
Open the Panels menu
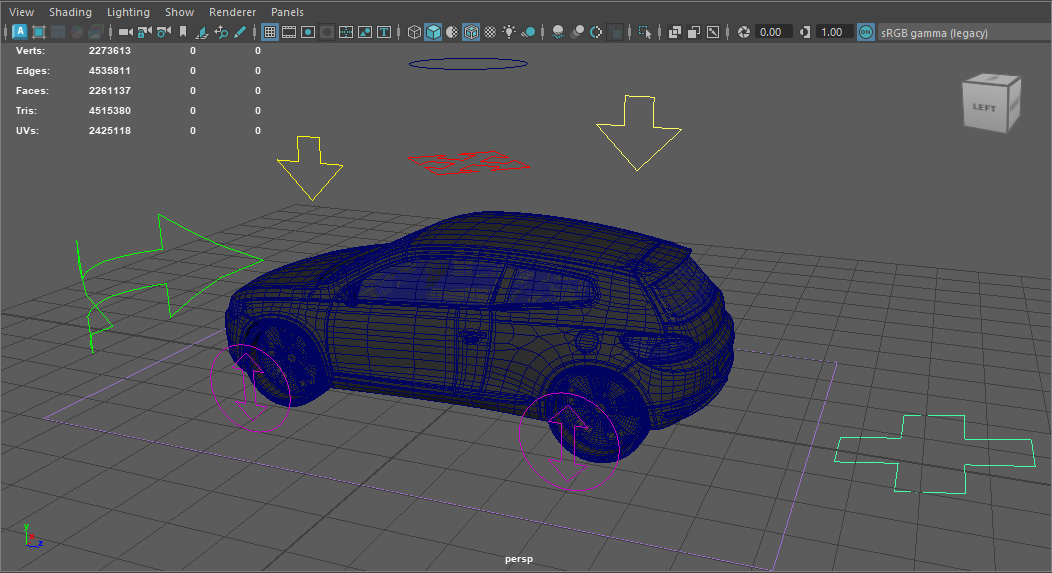click(287, 12)
